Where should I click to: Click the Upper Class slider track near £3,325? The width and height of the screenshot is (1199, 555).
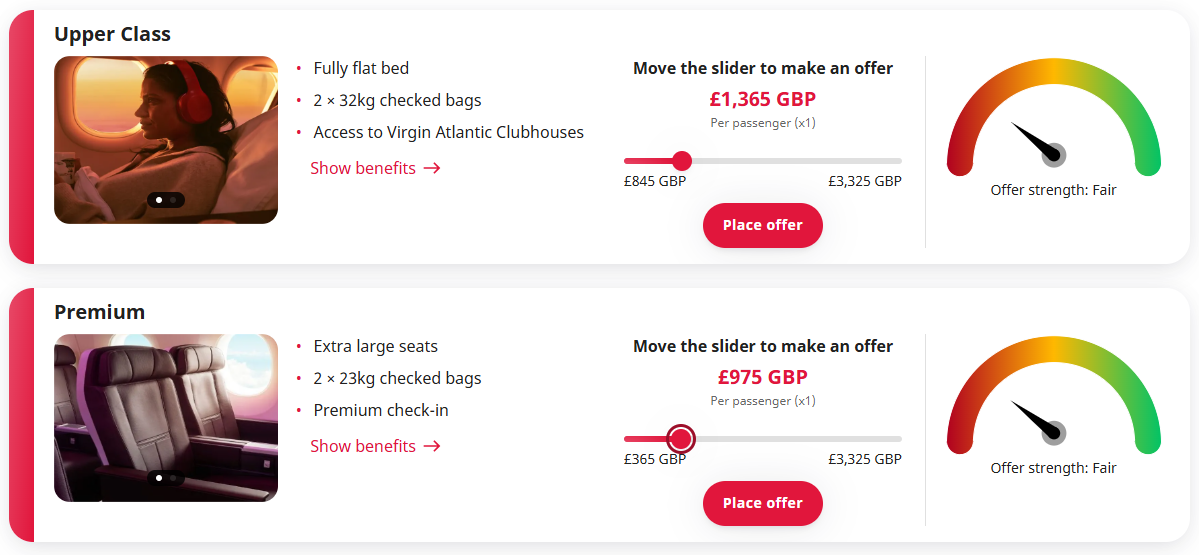click(x=892, y=161)
